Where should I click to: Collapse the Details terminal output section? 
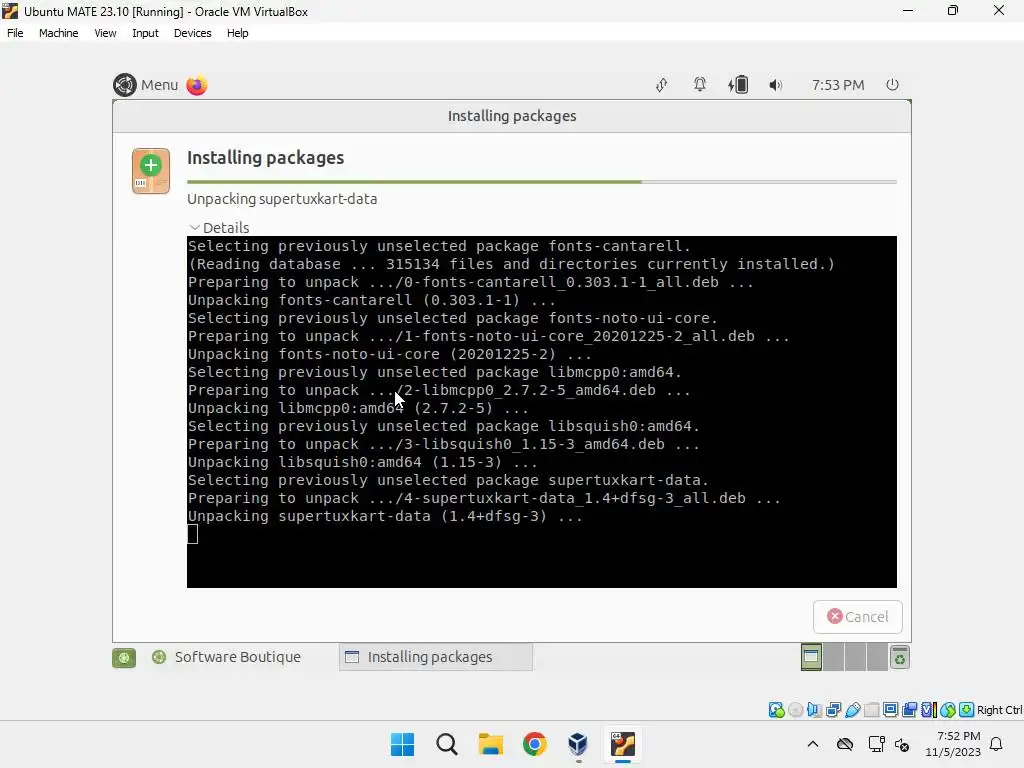point(219,227)
